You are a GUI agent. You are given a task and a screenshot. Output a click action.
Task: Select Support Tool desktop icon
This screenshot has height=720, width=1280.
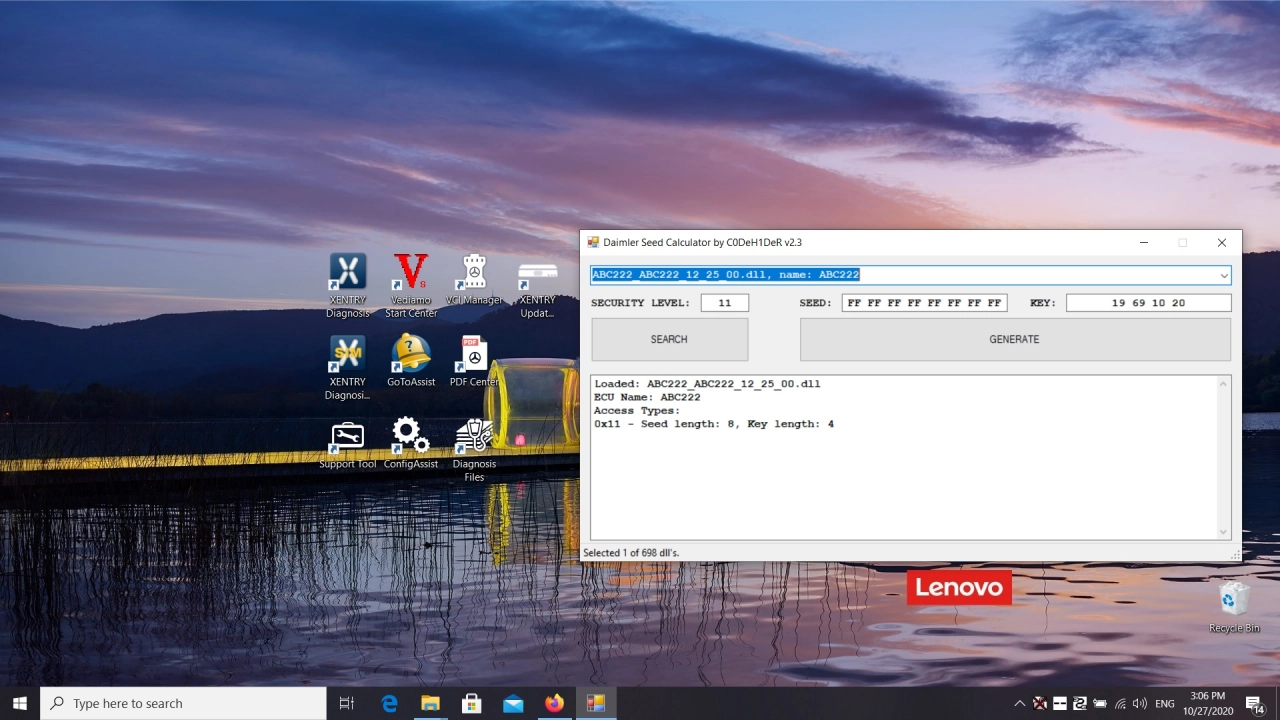(x=347, y=444)
